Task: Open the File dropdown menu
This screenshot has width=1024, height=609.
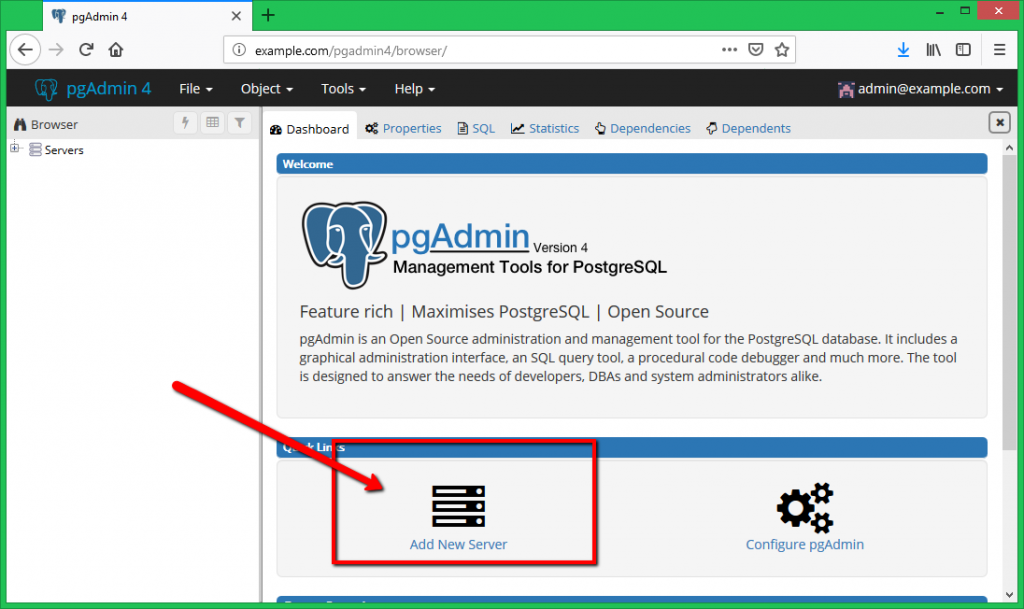Action: tap(196, 89)
